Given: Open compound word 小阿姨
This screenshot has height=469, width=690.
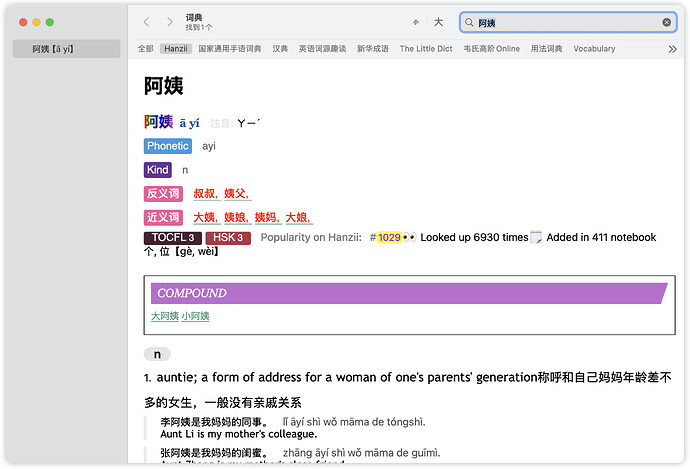Looking at the screenshot, I should coord(195,316).
